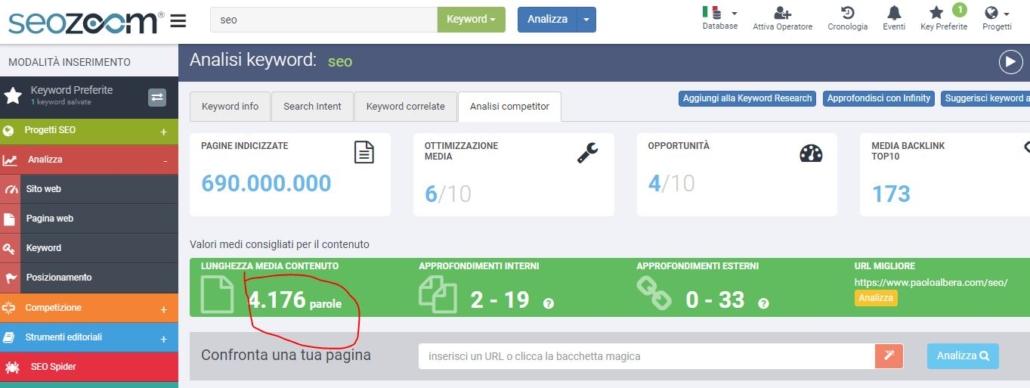Collapse the Analizza sidebar section
This screenshot has height=388, width=1030.
165,161
